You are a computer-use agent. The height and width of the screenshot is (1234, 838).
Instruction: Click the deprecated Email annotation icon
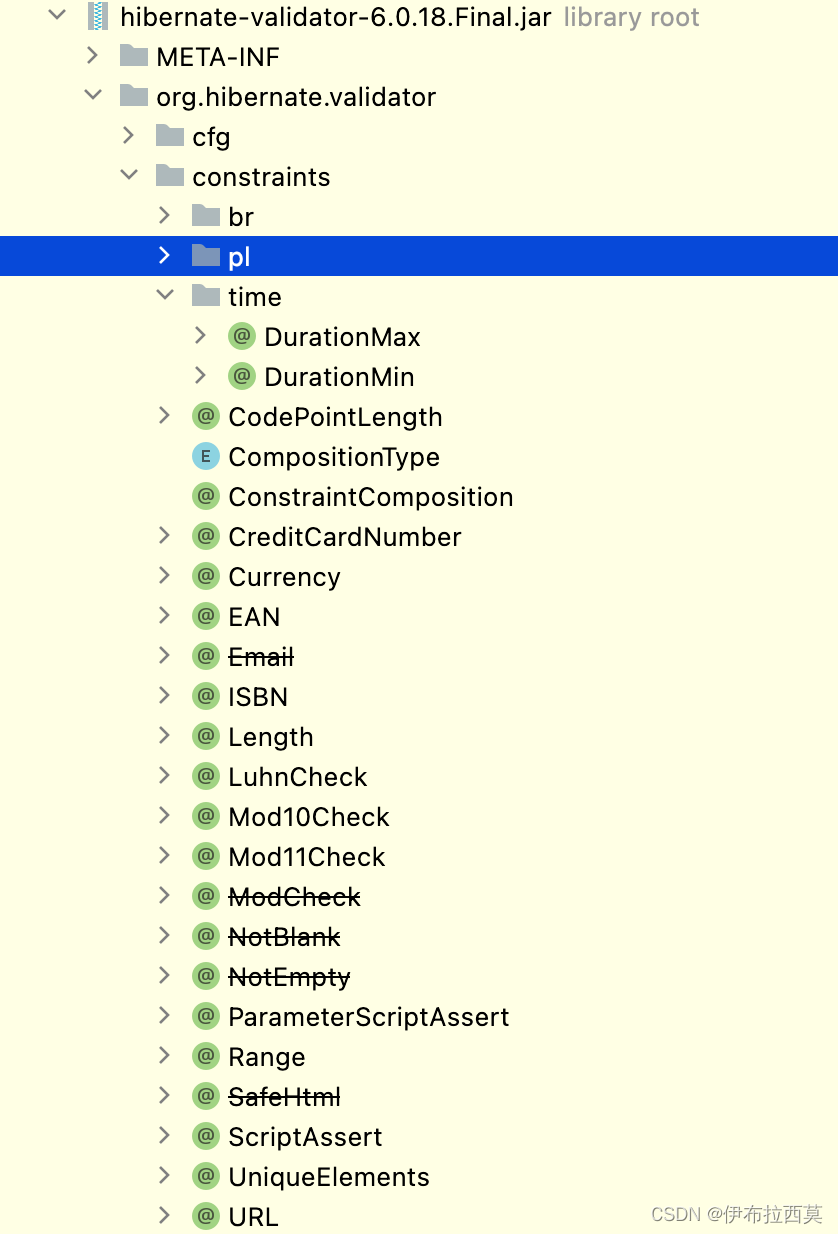206,656
